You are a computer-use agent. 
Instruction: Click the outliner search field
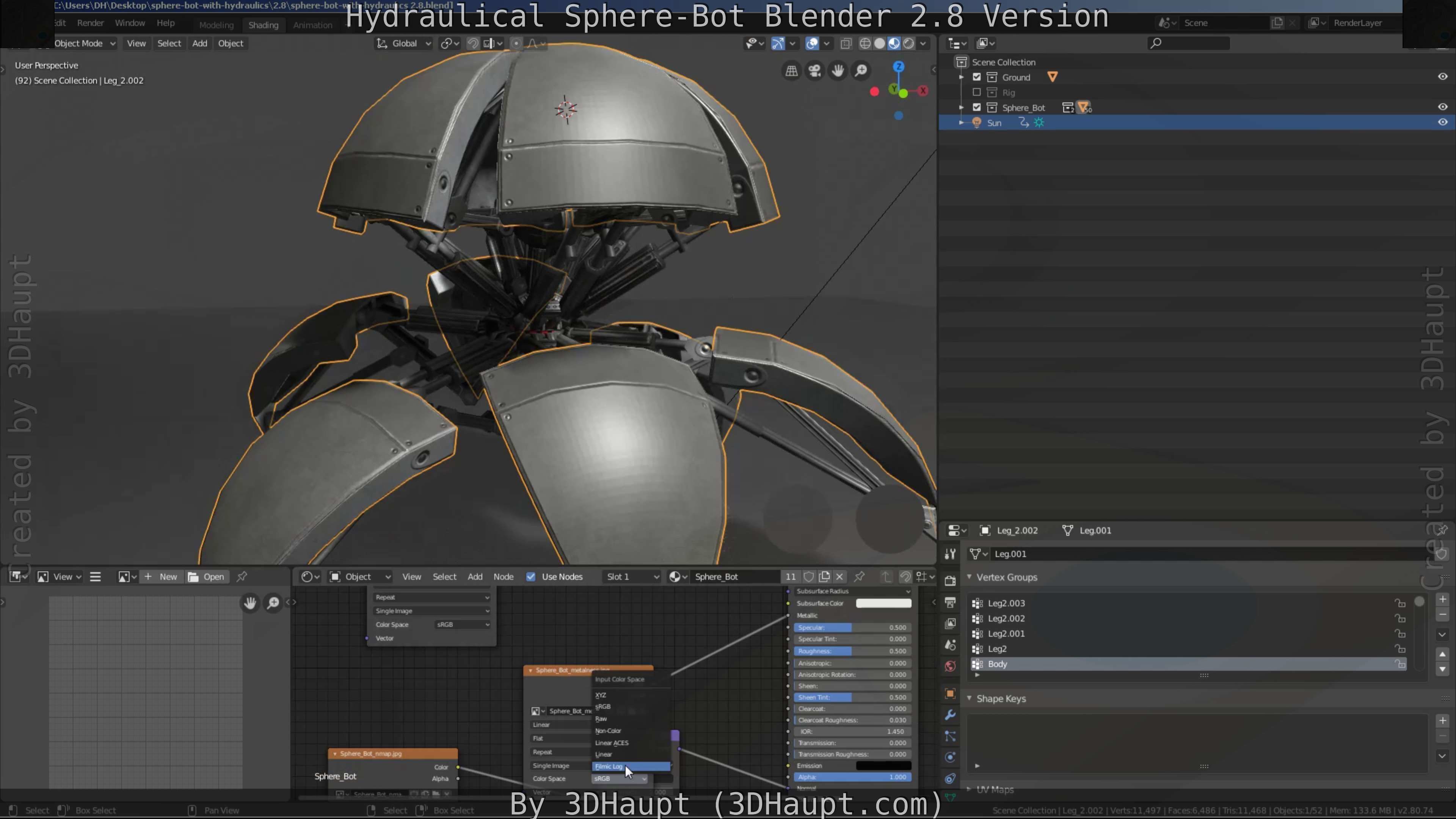coord(1188,44)
